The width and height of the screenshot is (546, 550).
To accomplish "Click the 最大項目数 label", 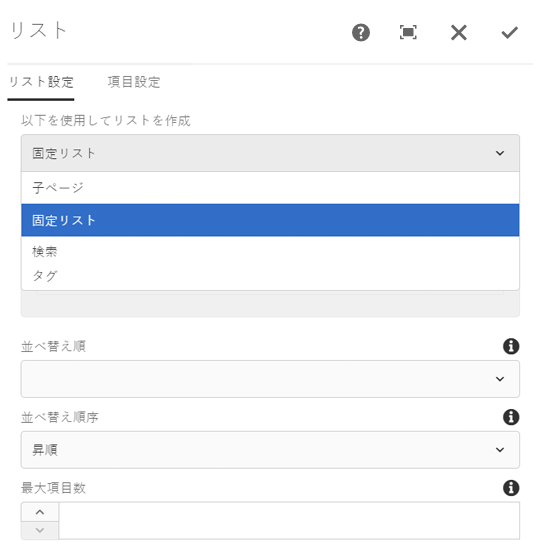I will [53, 488].
